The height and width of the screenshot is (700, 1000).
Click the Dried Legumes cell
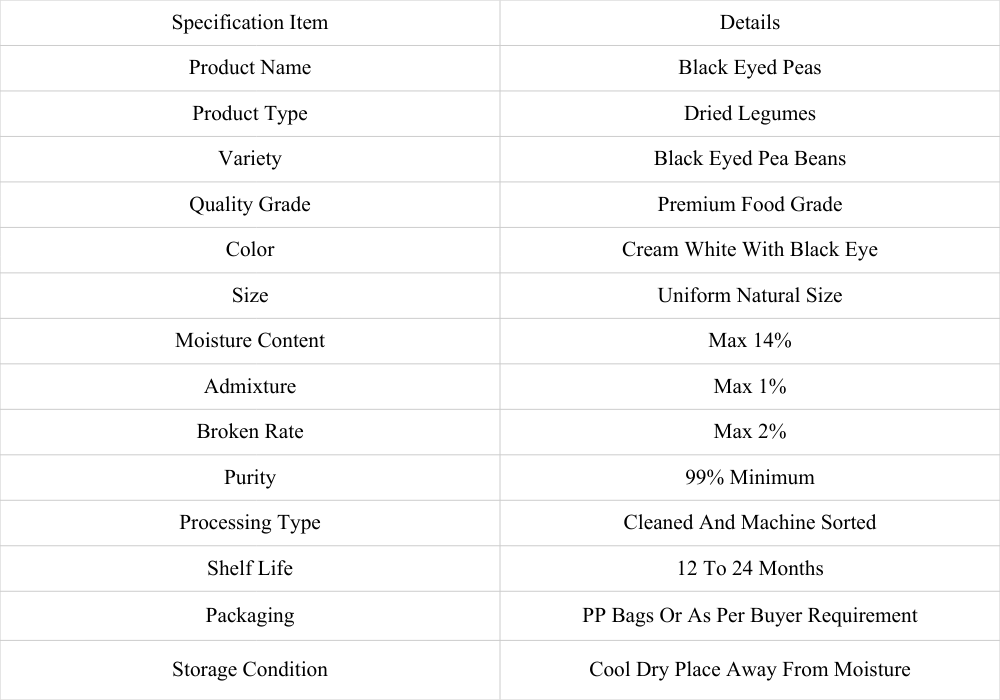point(749,113)
